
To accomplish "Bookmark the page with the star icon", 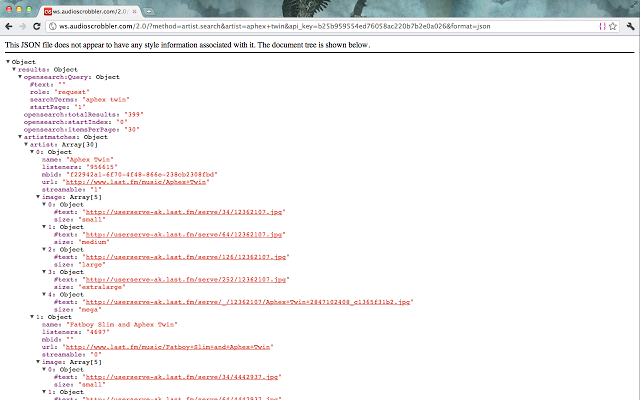I will tap(613, 27).
